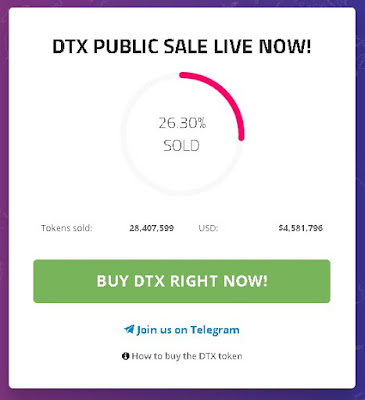365x400 pixels.
Task: Select the 26.30% percentage text
Action: coord(182,123)
